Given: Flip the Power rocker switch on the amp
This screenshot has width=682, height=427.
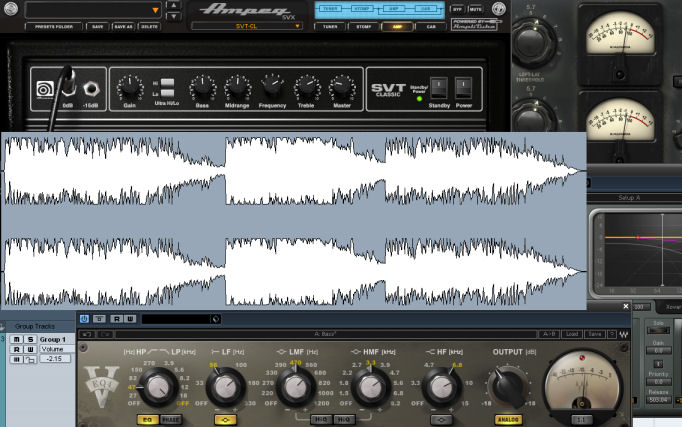Looking at the screenshot, I should [463, 88].
